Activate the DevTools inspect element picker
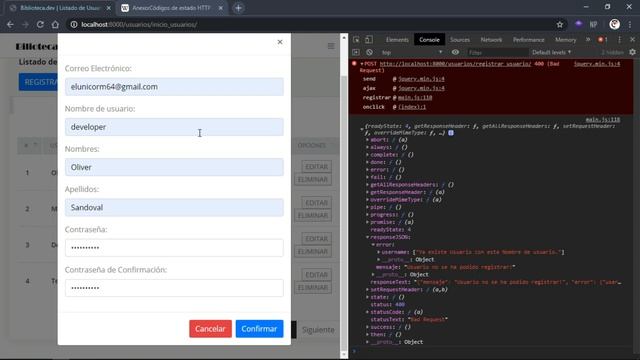This screenshot has height=360, width=640. [356, 40]
